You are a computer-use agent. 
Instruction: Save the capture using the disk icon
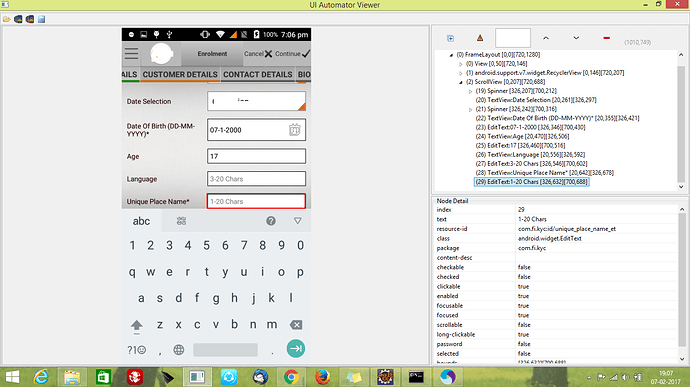pyautogui.click(x=41, y=19)
